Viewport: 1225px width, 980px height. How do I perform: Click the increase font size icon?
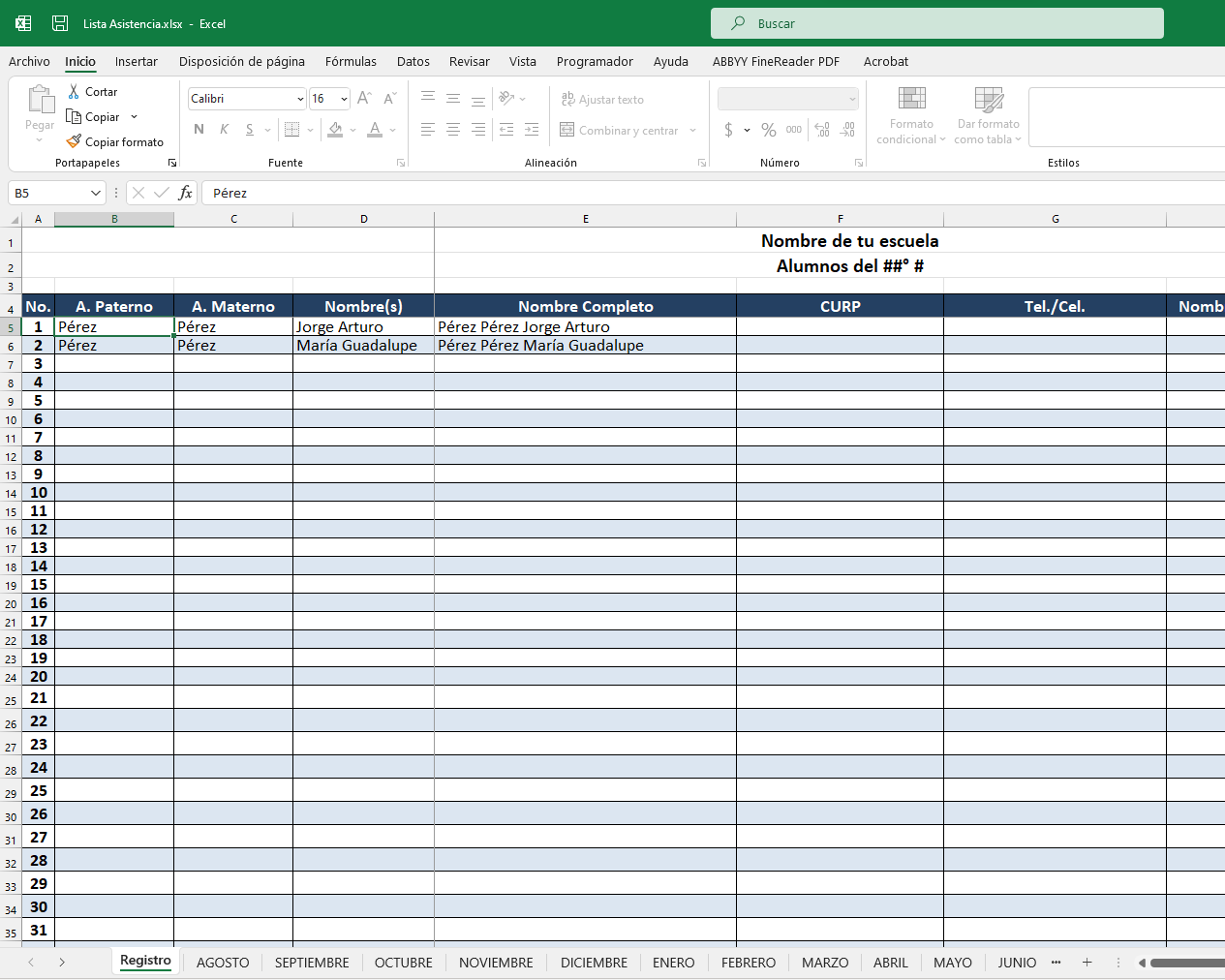[x=364, y=99]
